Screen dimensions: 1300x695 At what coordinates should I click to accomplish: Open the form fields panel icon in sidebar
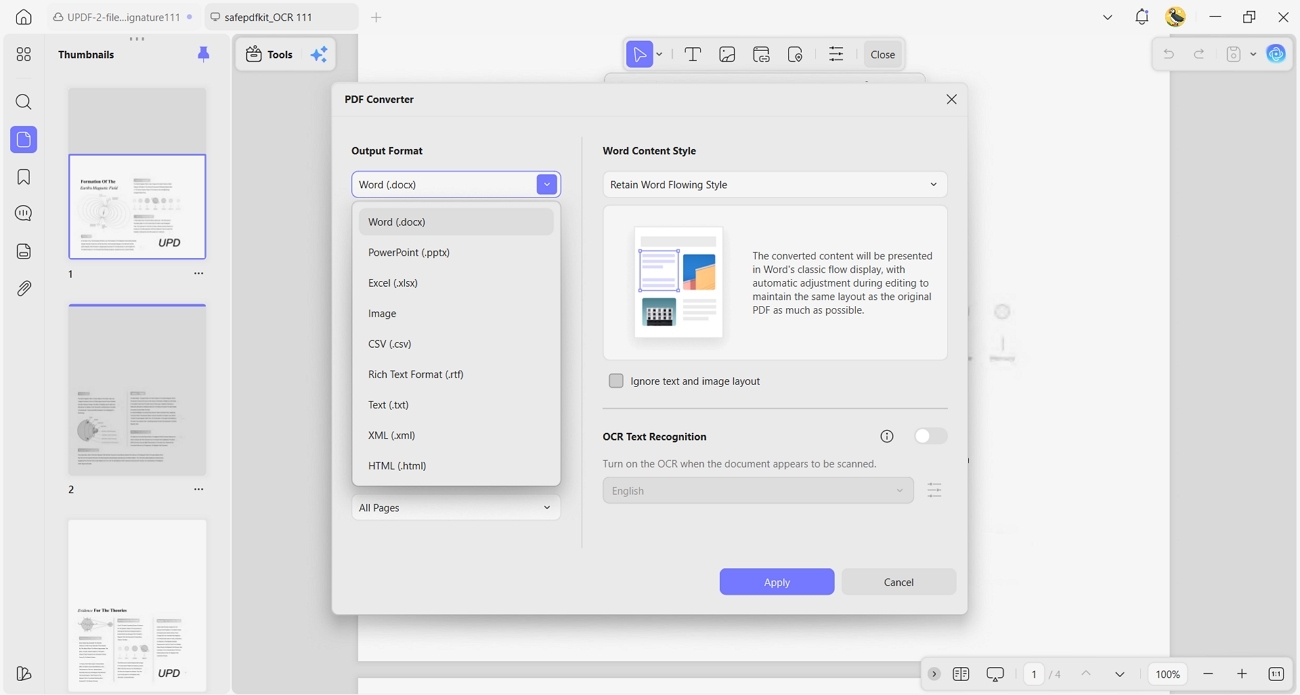click(24, 251)
